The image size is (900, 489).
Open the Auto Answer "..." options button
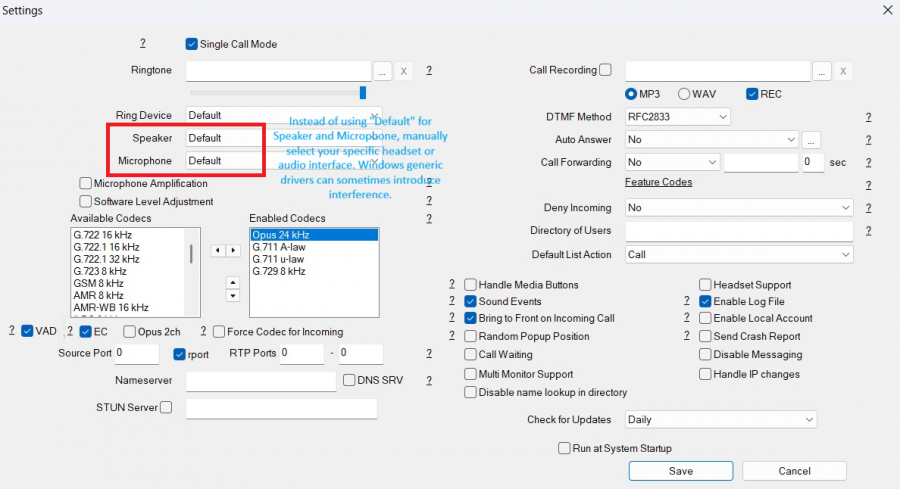click(x=811, y=140)
